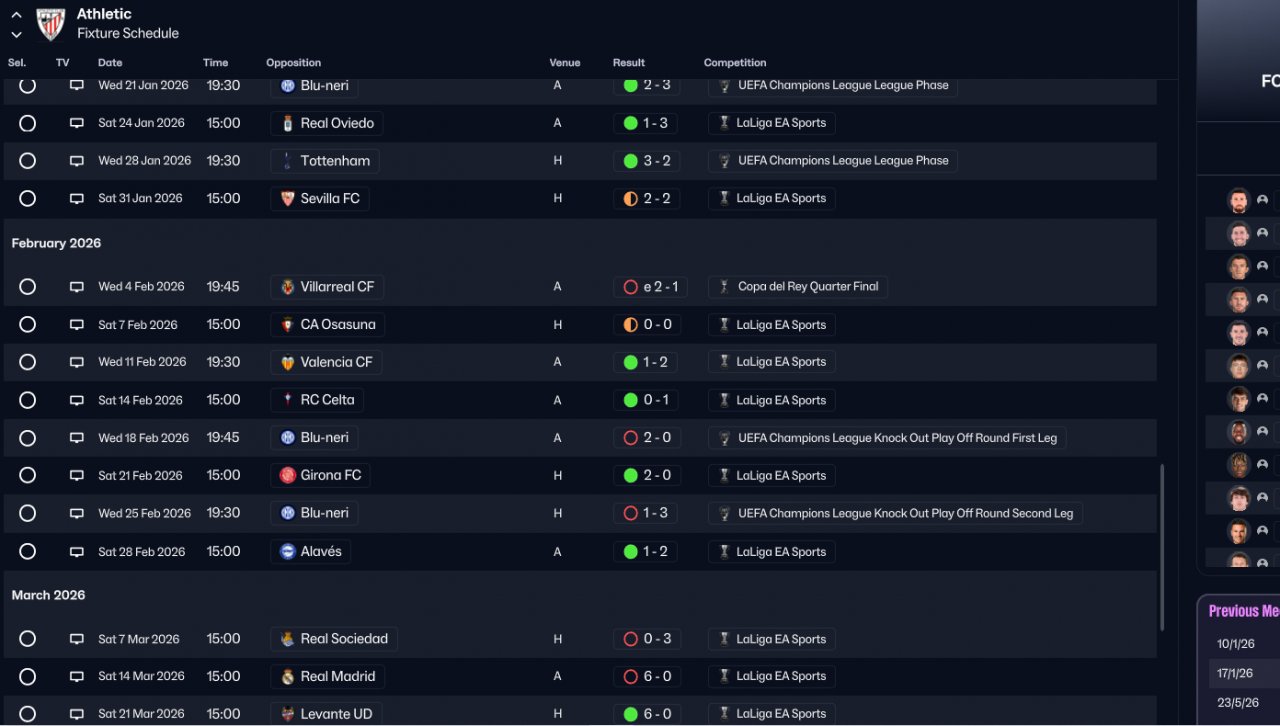
Task: Click TV icon for Real Oviedo fixture
Action: click(x=77, y=123)
